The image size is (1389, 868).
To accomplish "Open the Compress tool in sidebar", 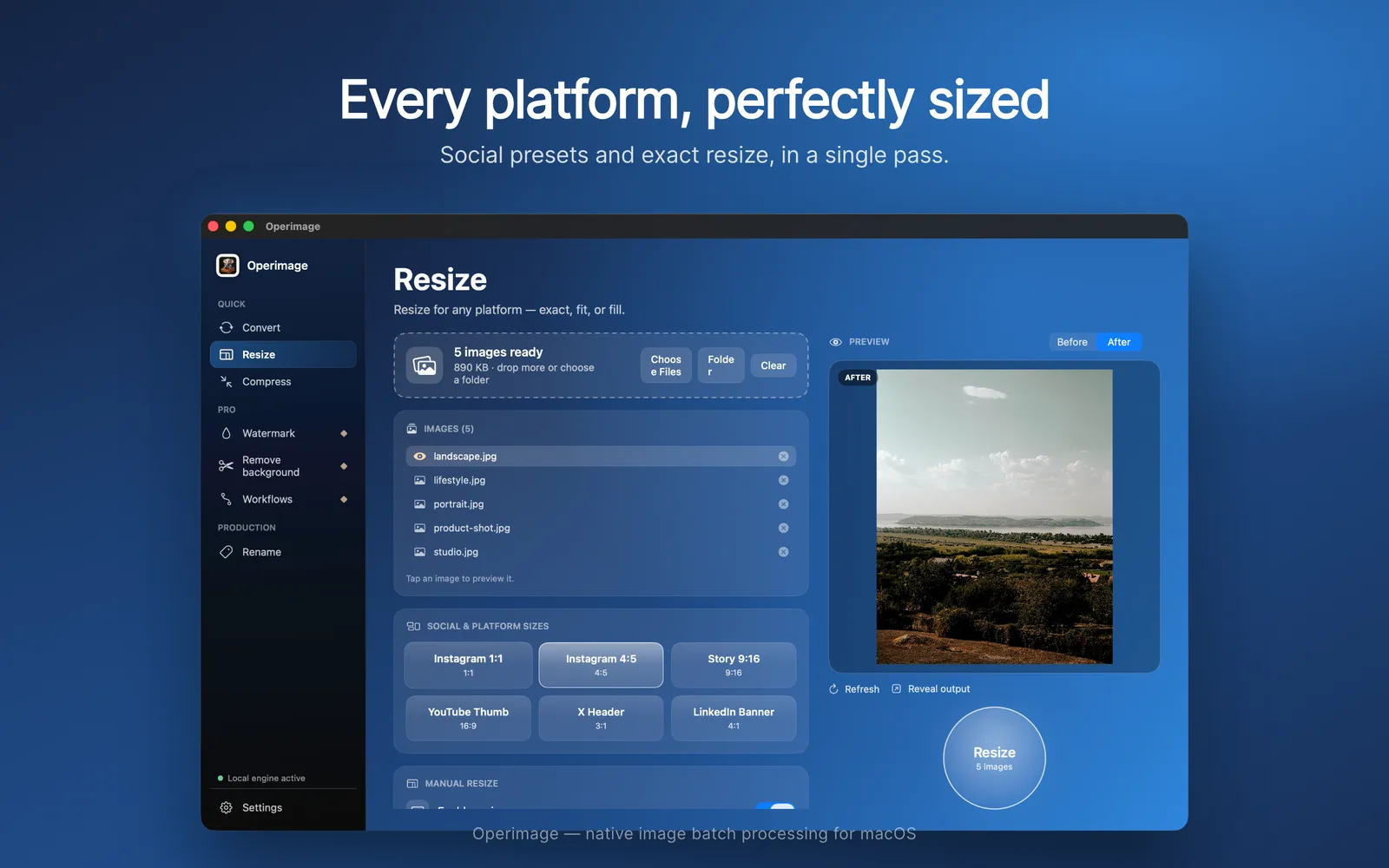I will tap(283, 382).
